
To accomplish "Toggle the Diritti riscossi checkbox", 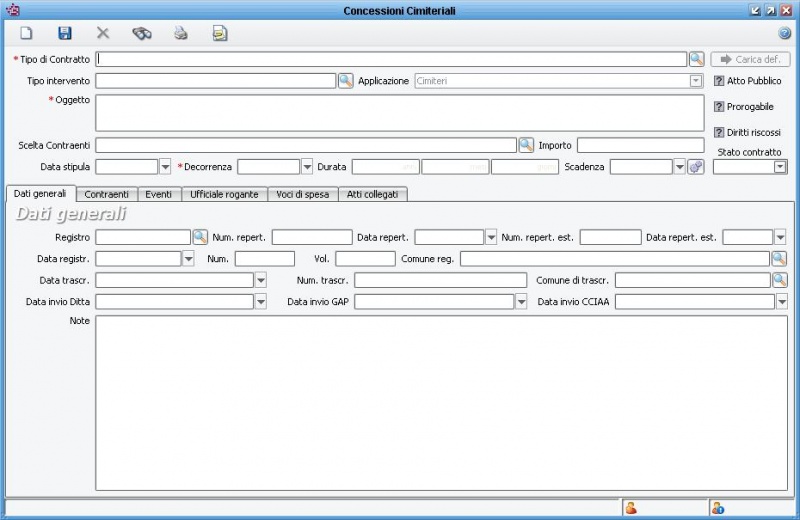I will click(x=719, y=132).
